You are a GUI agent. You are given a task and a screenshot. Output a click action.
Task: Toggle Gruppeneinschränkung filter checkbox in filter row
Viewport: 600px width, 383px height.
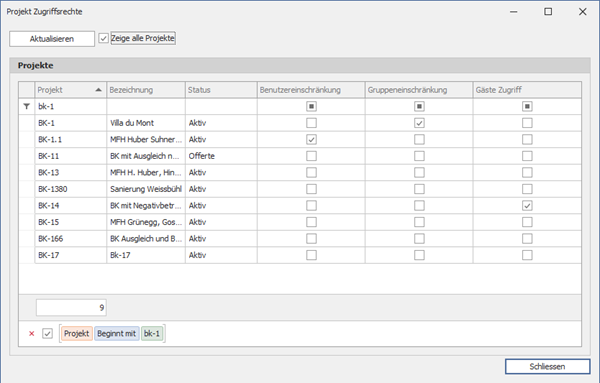pyautogui.click(x=419, y=106)
